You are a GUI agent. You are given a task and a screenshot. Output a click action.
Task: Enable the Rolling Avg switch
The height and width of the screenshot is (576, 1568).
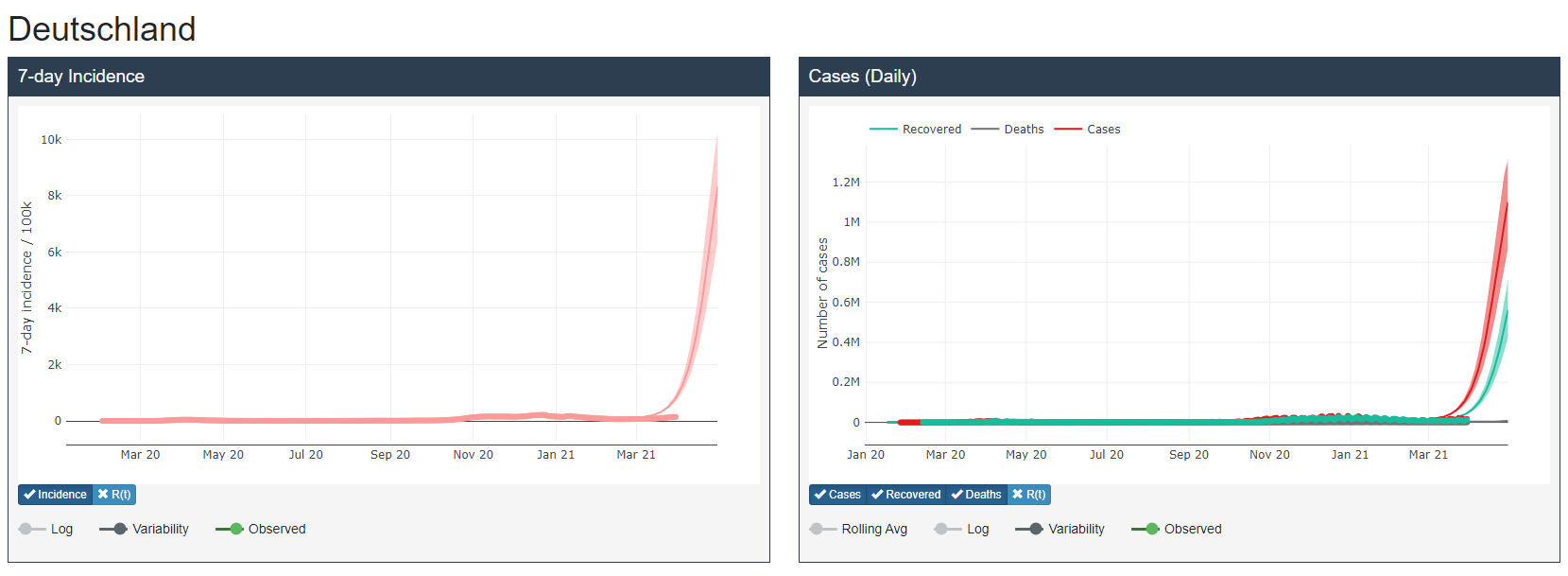click(x=823, y=530)
